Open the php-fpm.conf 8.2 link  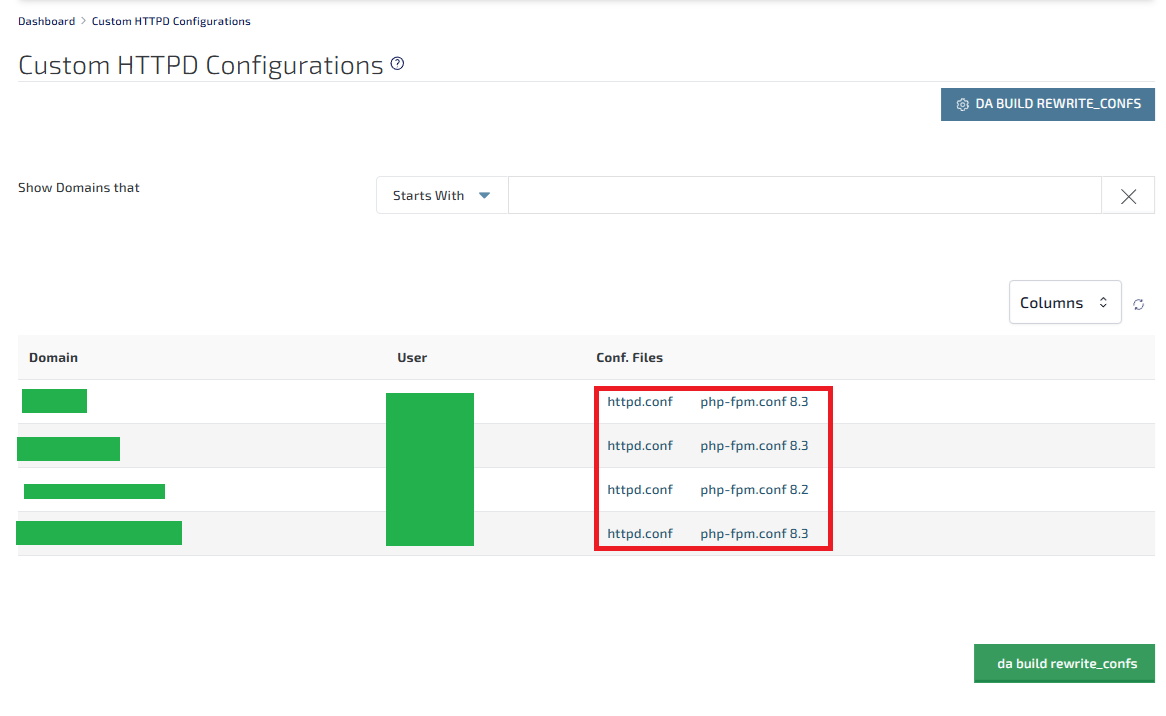tap(754, 490)
